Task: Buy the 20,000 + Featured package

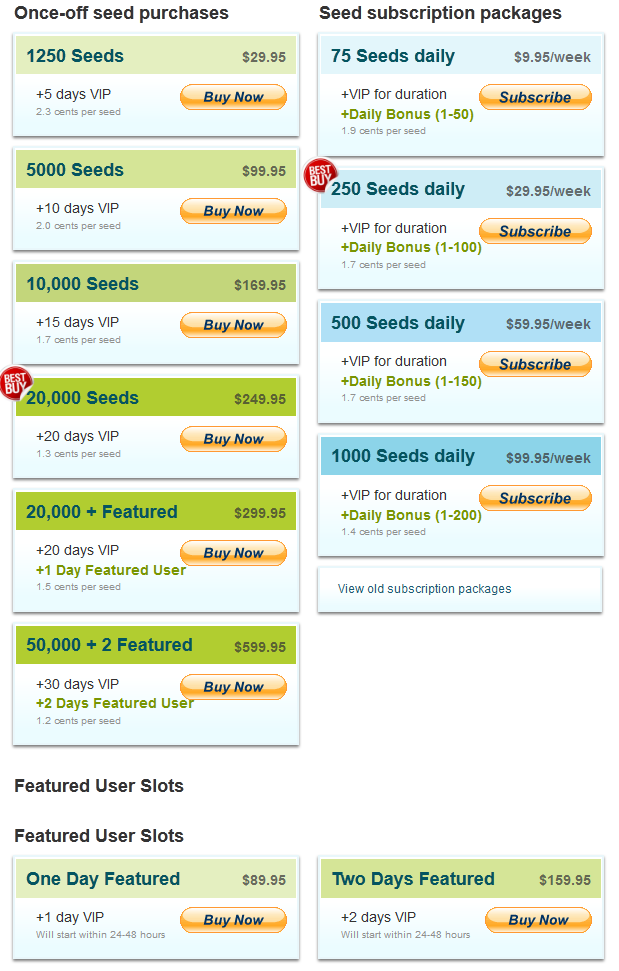Action: pyautogui.click(x=233, y=553)
